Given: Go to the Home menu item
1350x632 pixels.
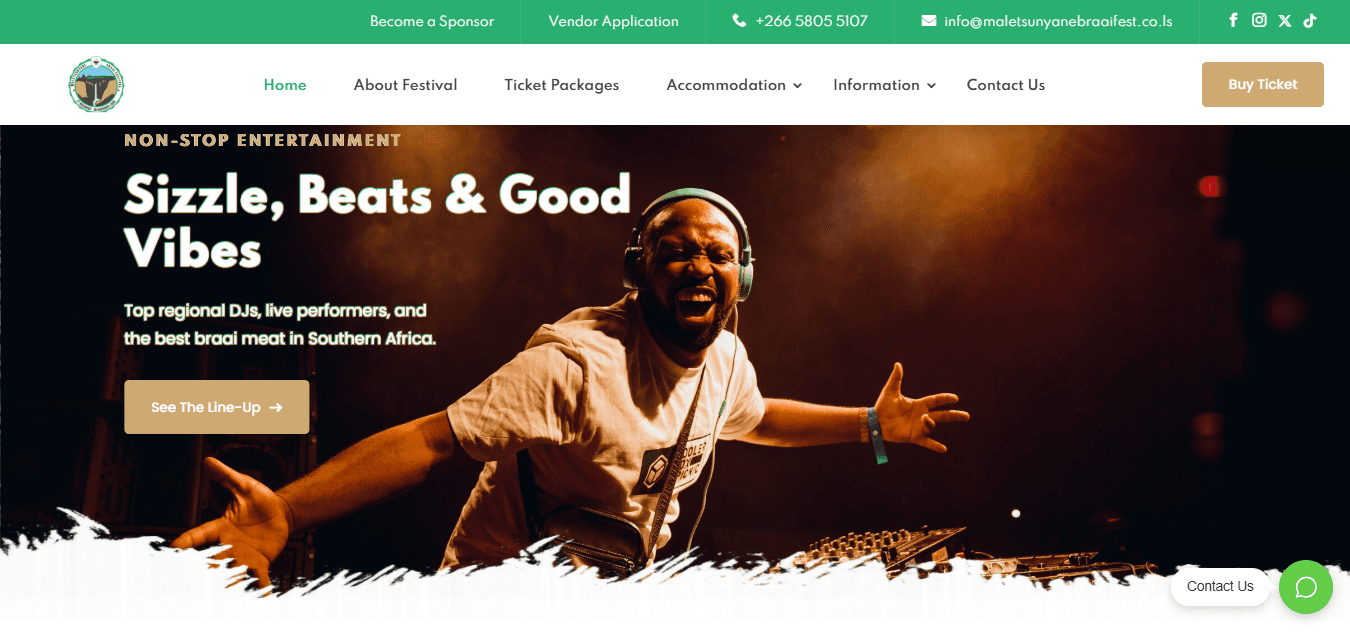Looking at the screenshot, I should [285, 85].
